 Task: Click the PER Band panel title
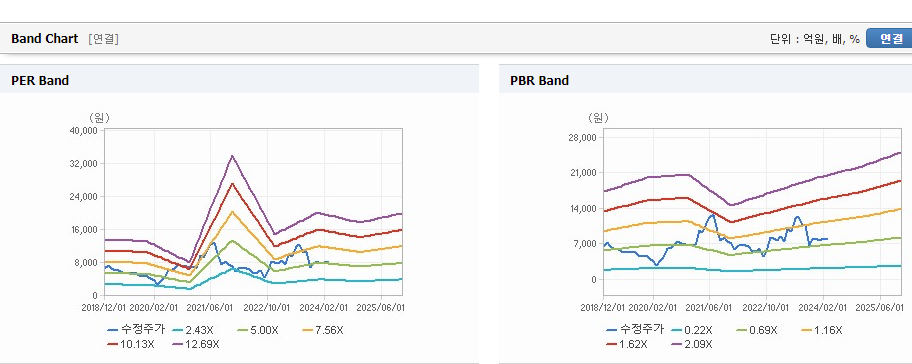[x=40, y=81]
